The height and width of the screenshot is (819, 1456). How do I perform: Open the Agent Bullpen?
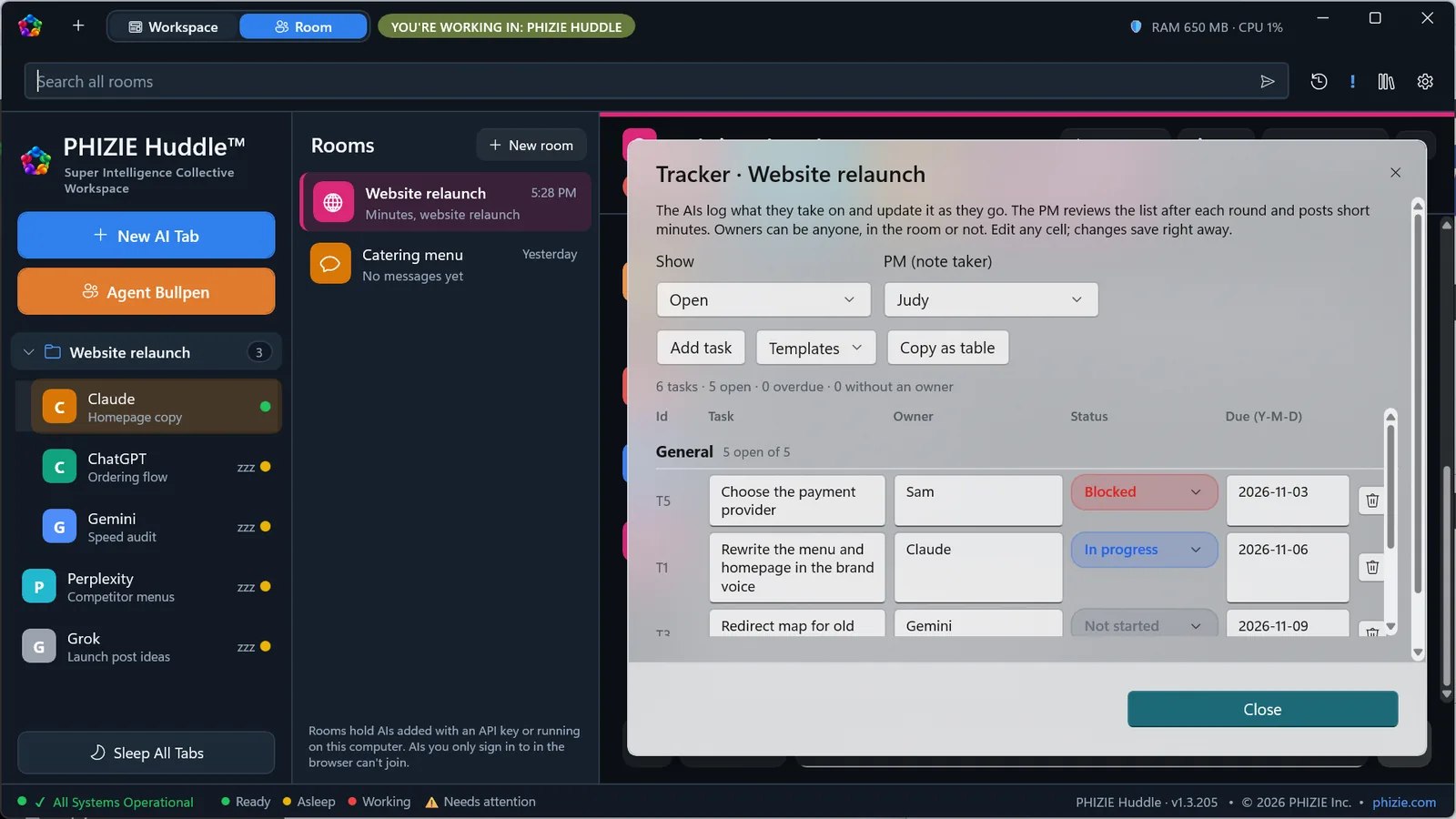tap(146, 291)
